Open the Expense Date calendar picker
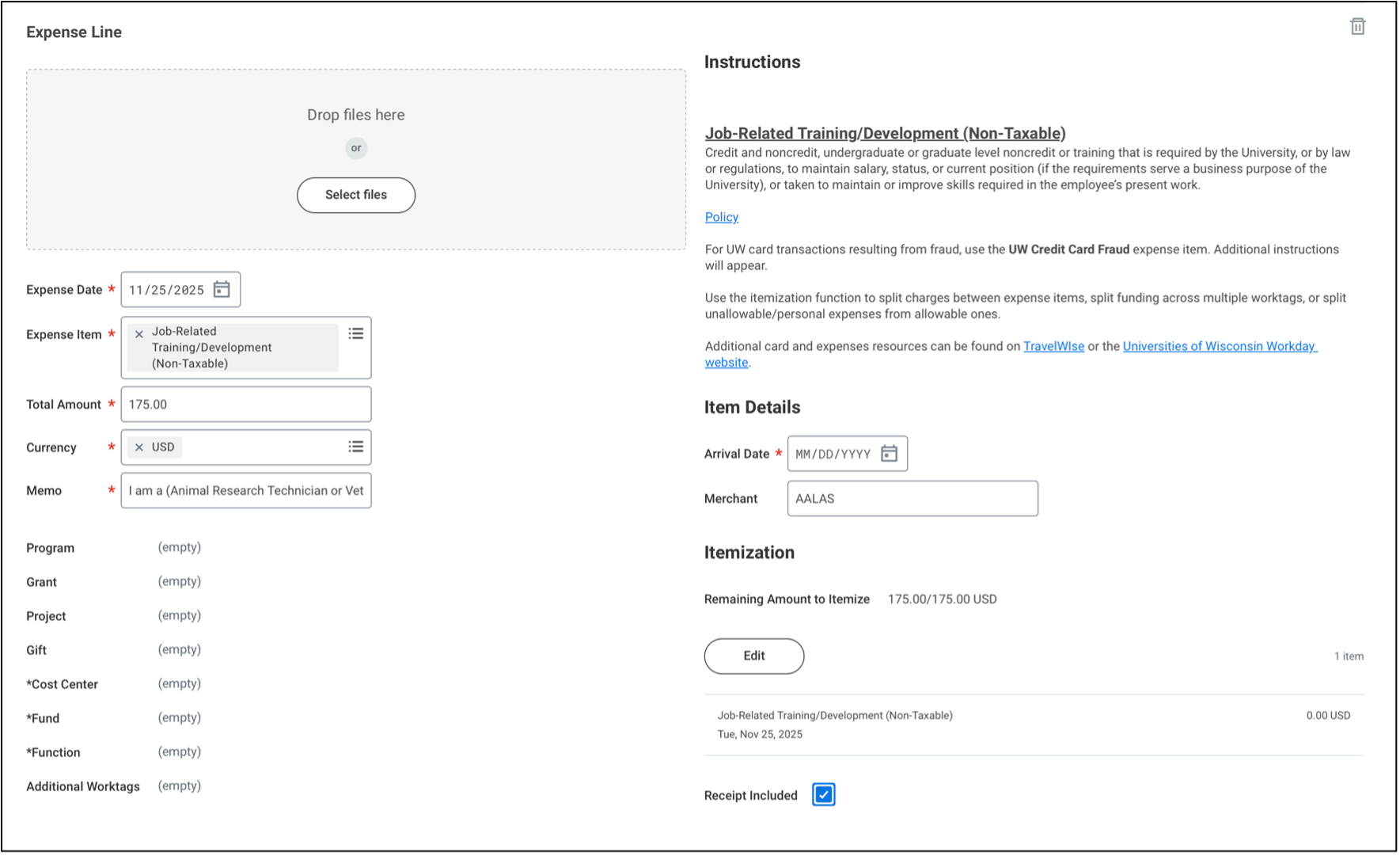Viewport: 1400px width, 856px height. pos(222,290)
